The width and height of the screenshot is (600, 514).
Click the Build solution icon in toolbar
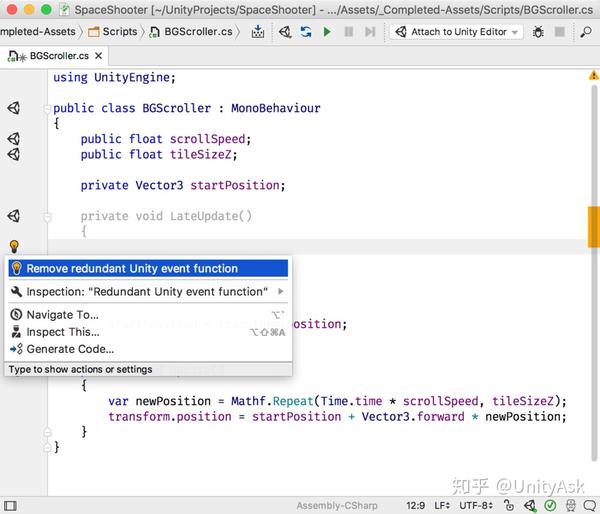(x=258, y=32)
